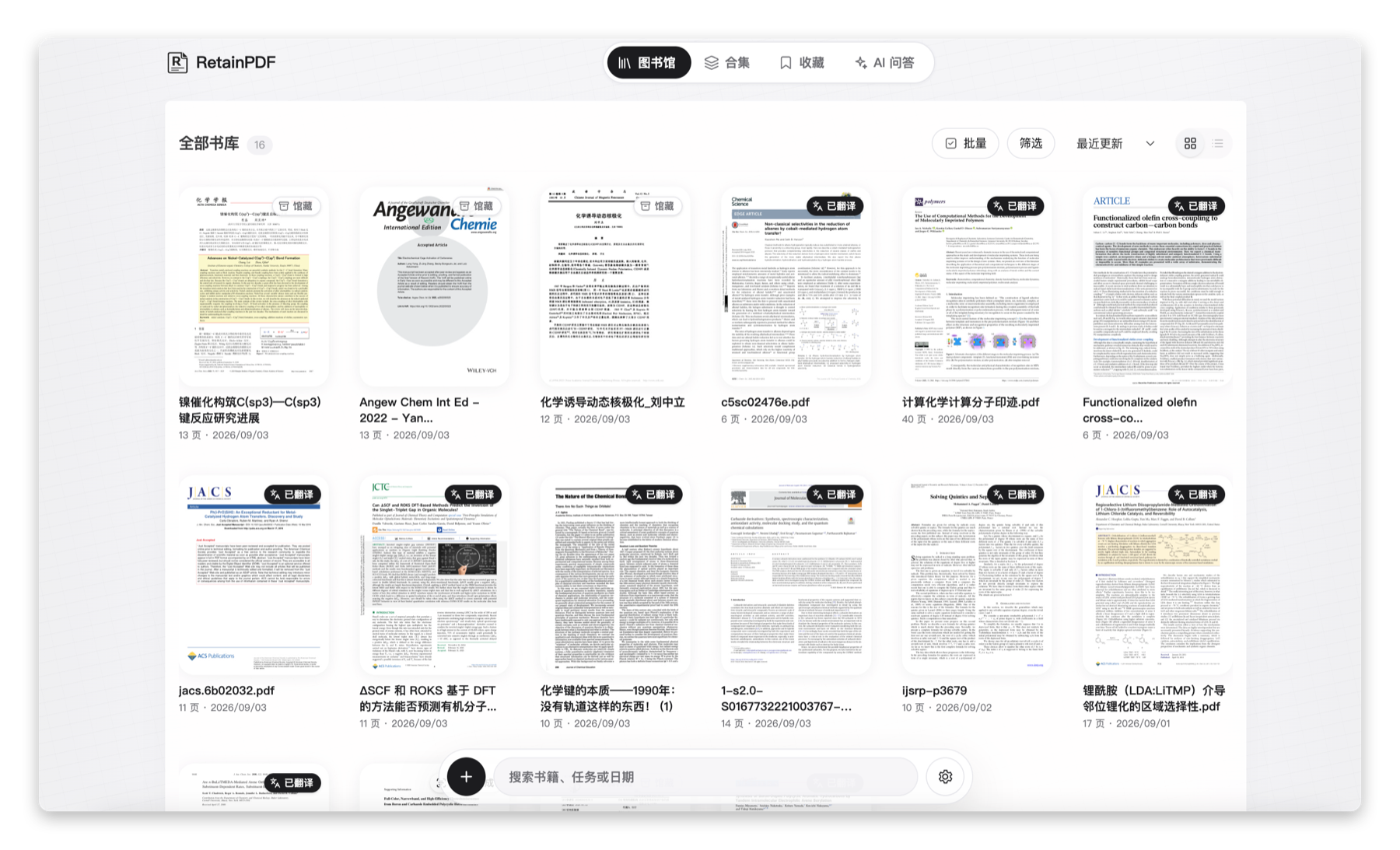Switch to grid view layout

(1190, 143)
